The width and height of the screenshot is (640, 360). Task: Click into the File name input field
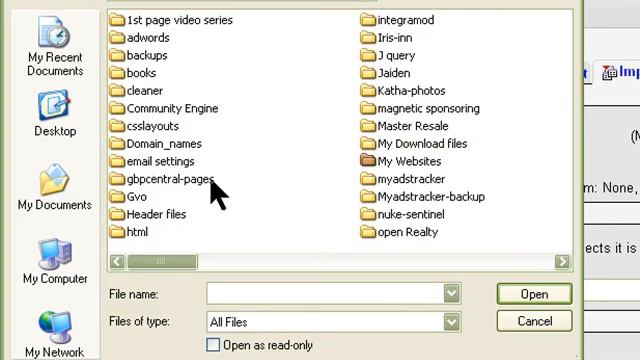[325, 293]
